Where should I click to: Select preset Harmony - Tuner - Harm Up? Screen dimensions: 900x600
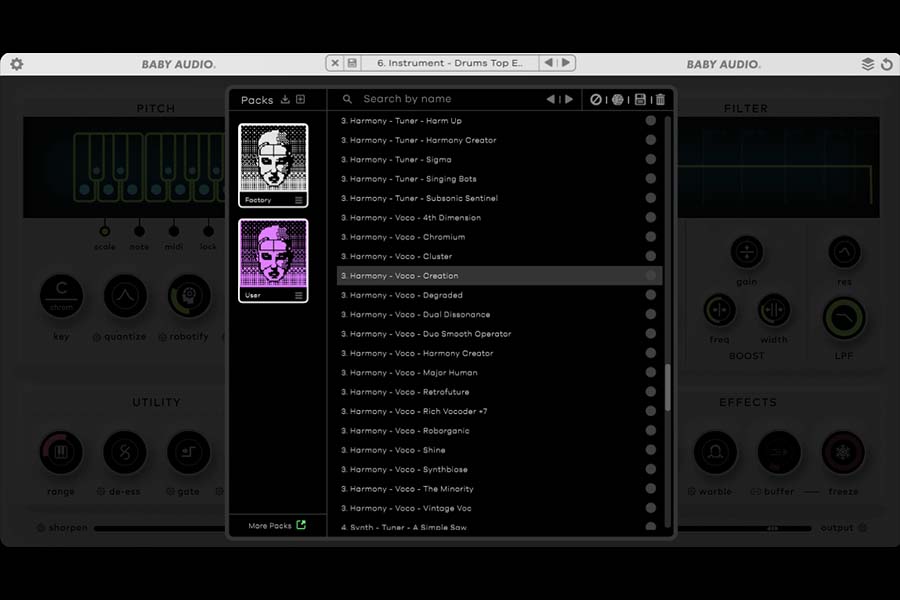pos(499,121)
